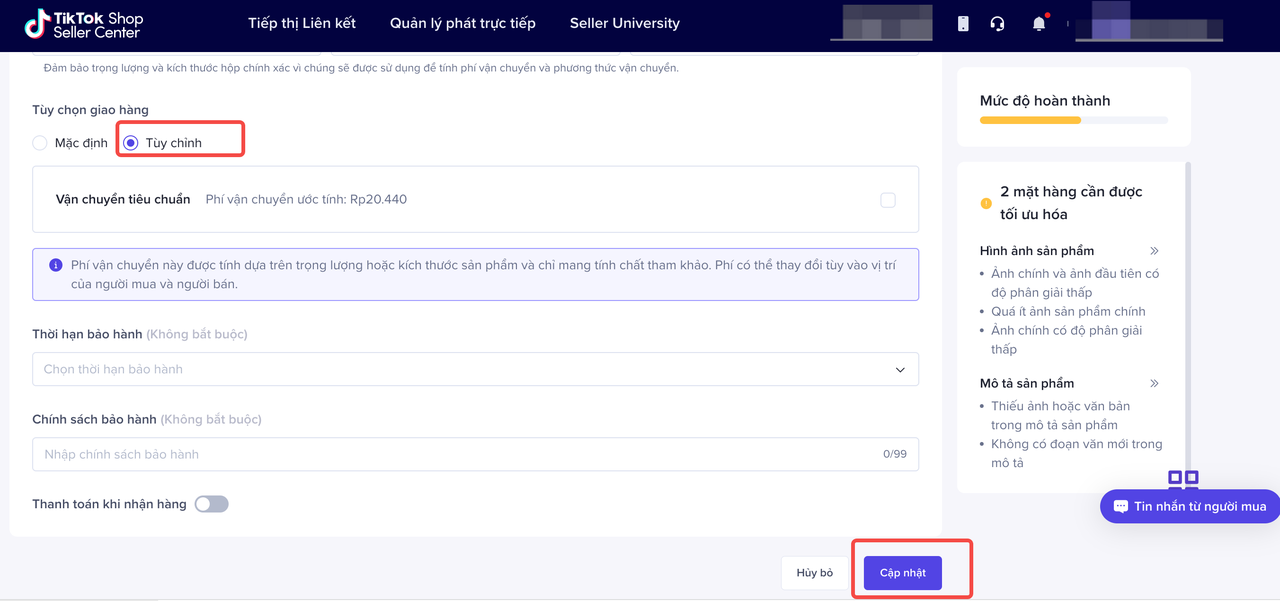
Task: Toggle Thanh toán khi nhận hàng switch
Action: (x=211, y=504)
